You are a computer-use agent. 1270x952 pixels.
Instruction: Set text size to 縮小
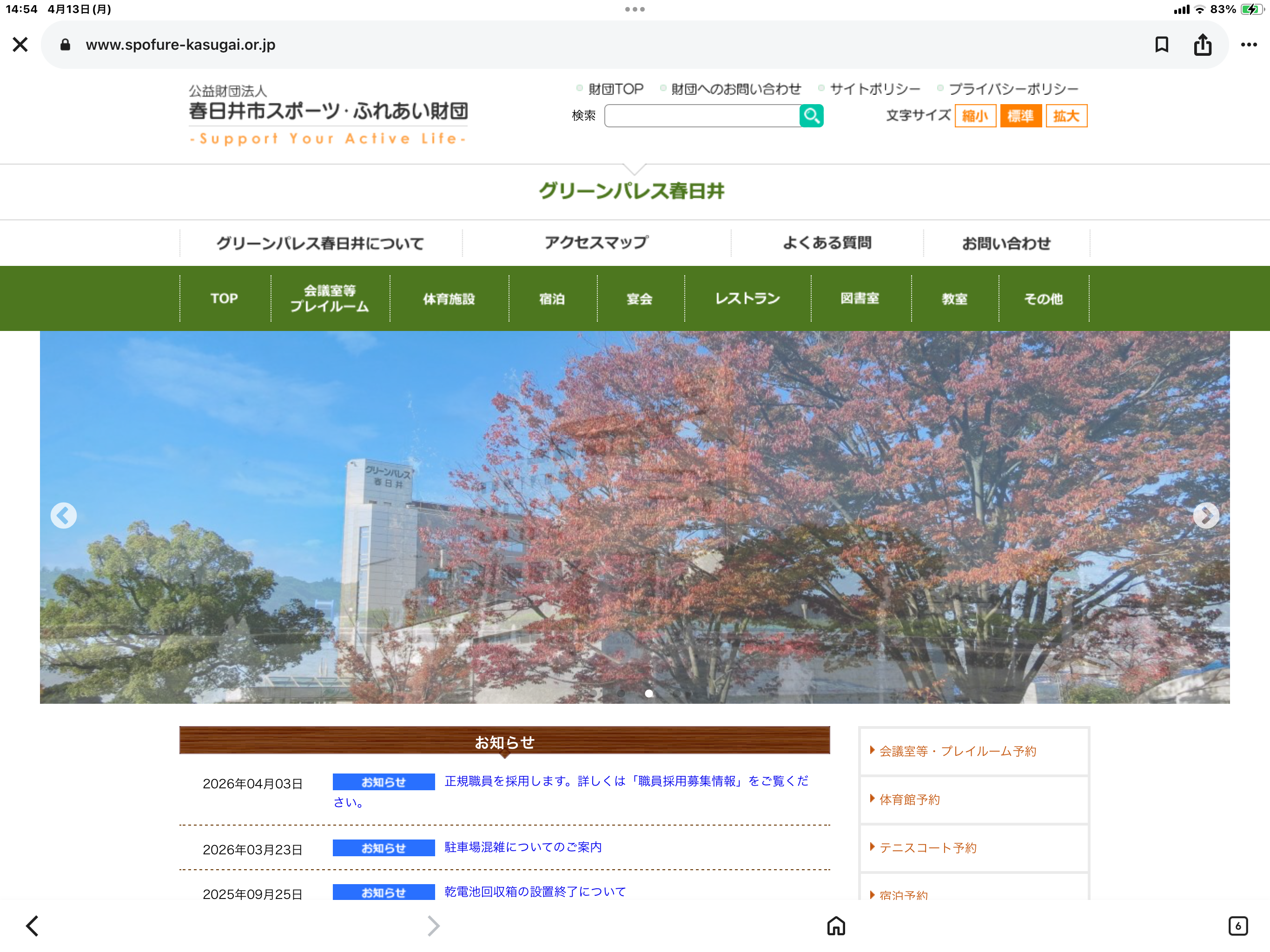[975, 116]
